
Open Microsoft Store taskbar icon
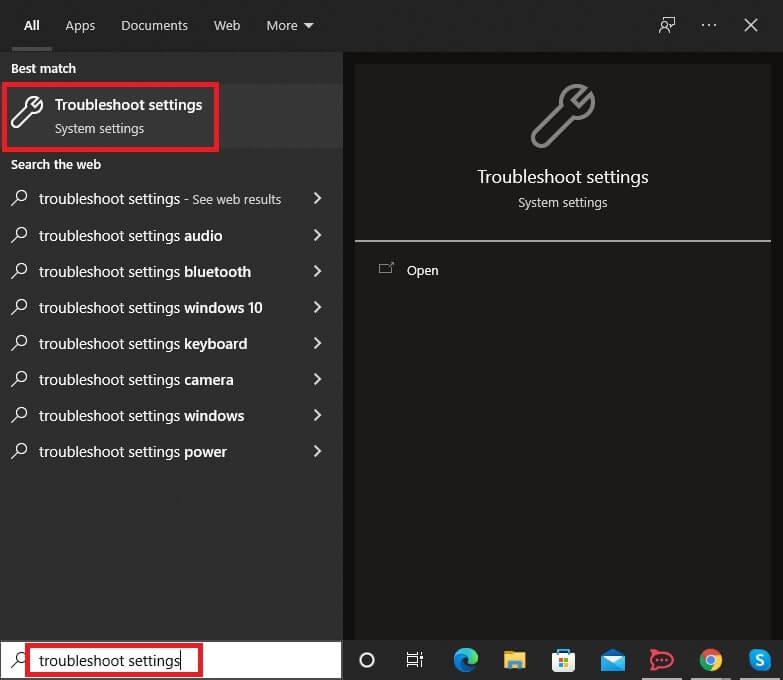[x=564, y=660]
